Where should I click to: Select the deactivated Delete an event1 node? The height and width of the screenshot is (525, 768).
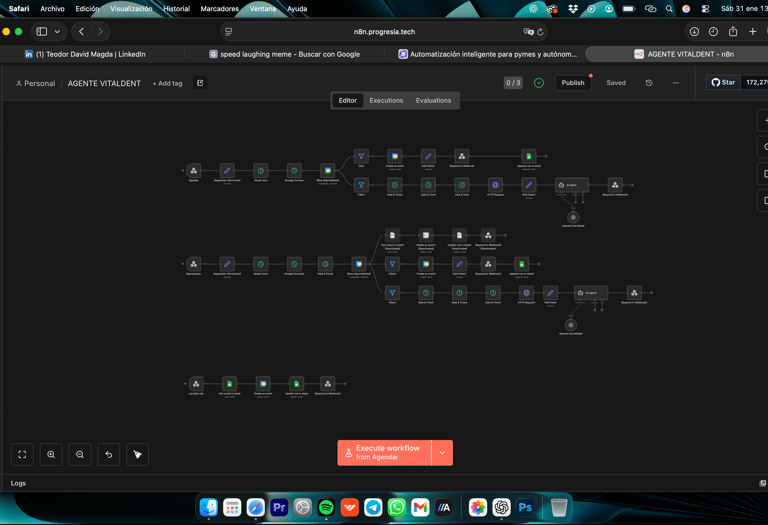tap(426, 235)
